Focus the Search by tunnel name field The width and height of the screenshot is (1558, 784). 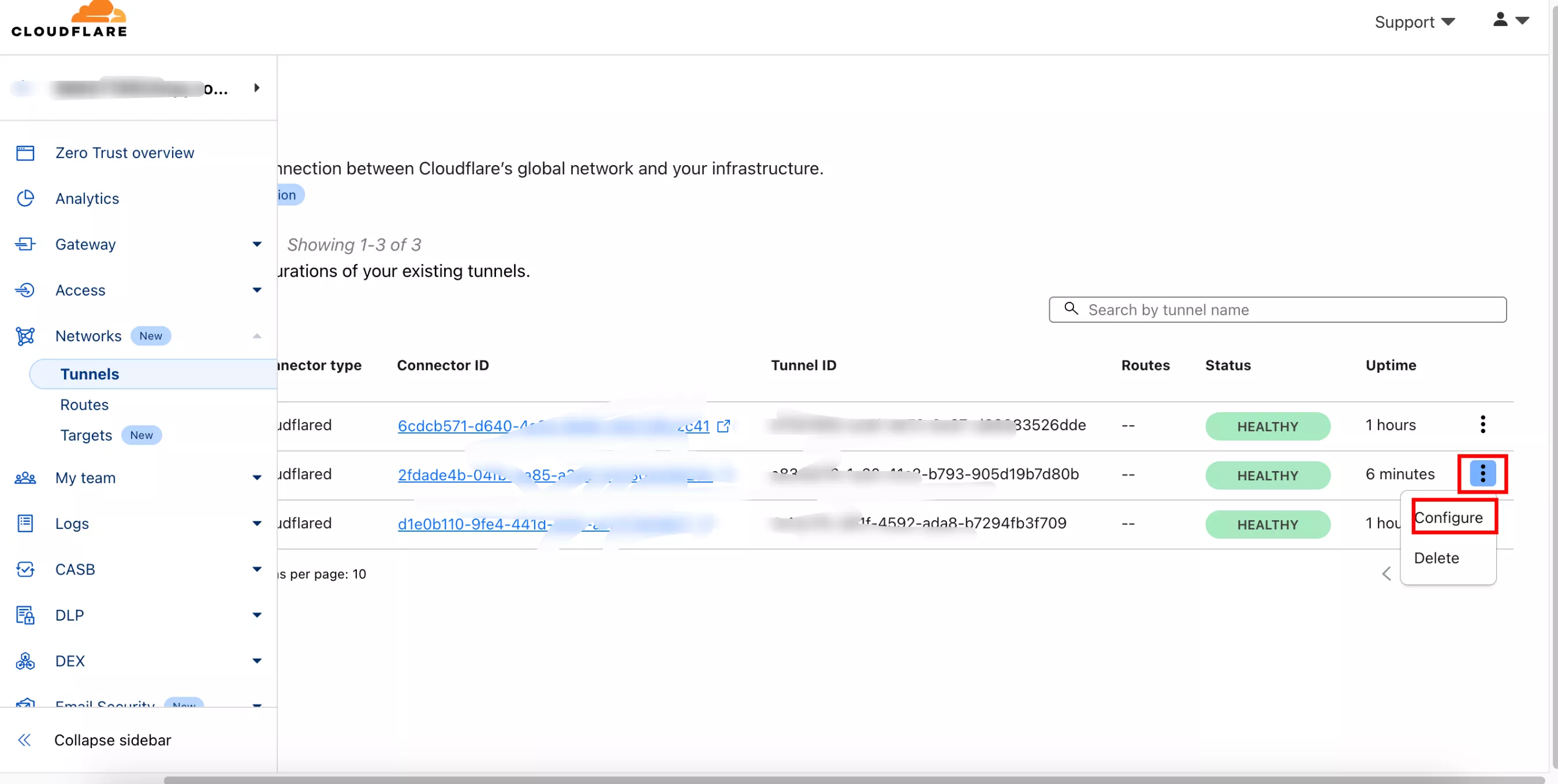pyautogui.click(x=1277, y=309)
